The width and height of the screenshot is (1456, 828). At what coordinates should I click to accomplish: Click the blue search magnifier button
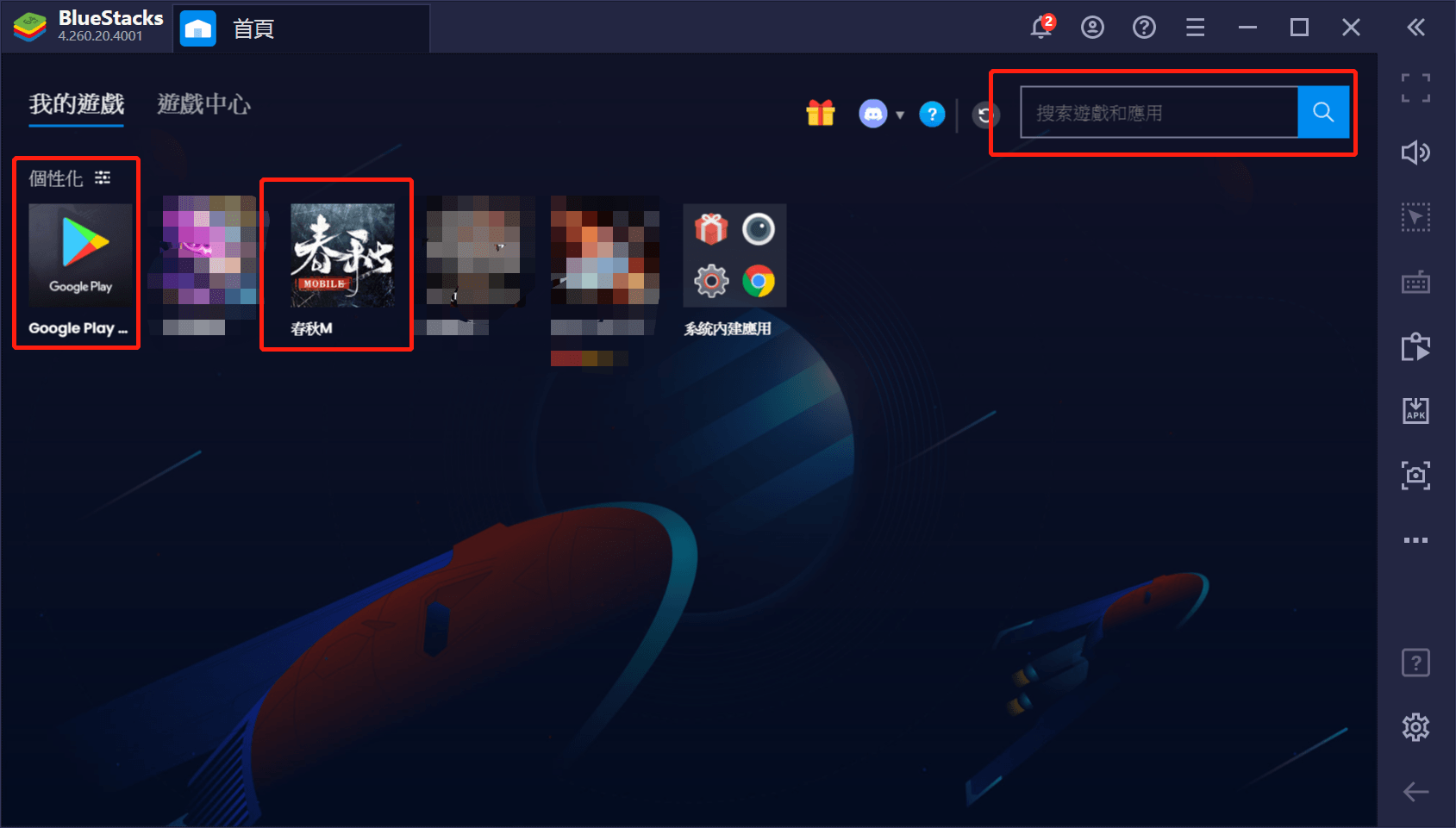click(x=1323, y=112)
